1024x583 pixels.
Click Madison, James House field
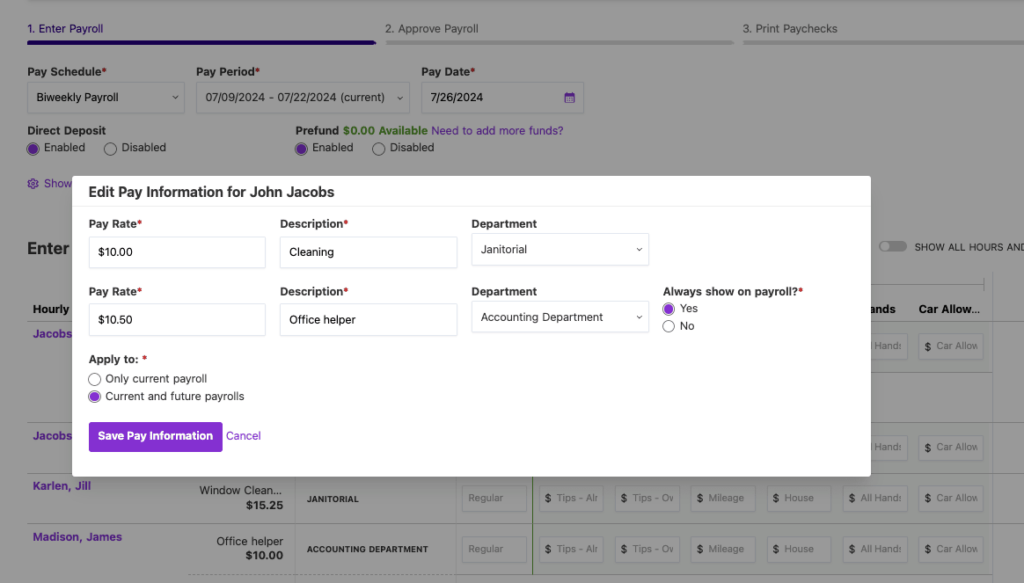(799, 549)
